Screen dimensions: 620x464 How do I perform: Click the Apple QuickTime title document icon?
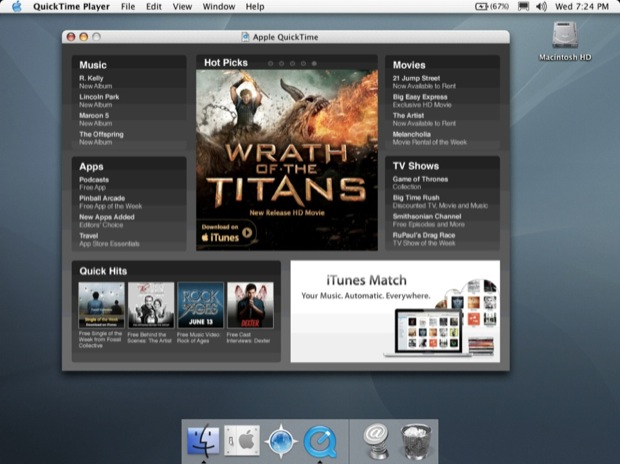[245, 37]
